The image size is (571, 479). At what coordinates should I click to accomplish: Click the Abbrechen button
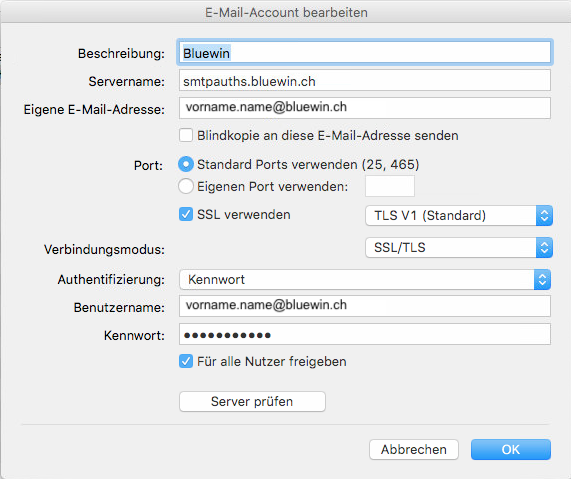click(414, 449)
